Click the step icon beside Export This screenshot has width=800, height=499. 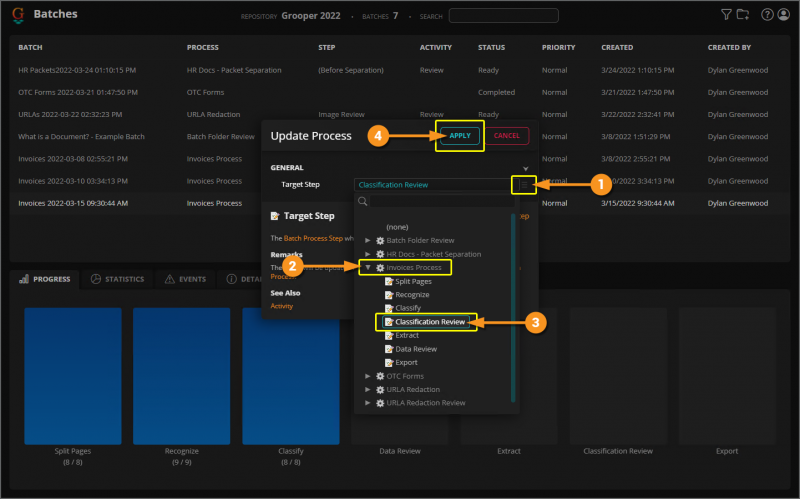tap(389, 363)
